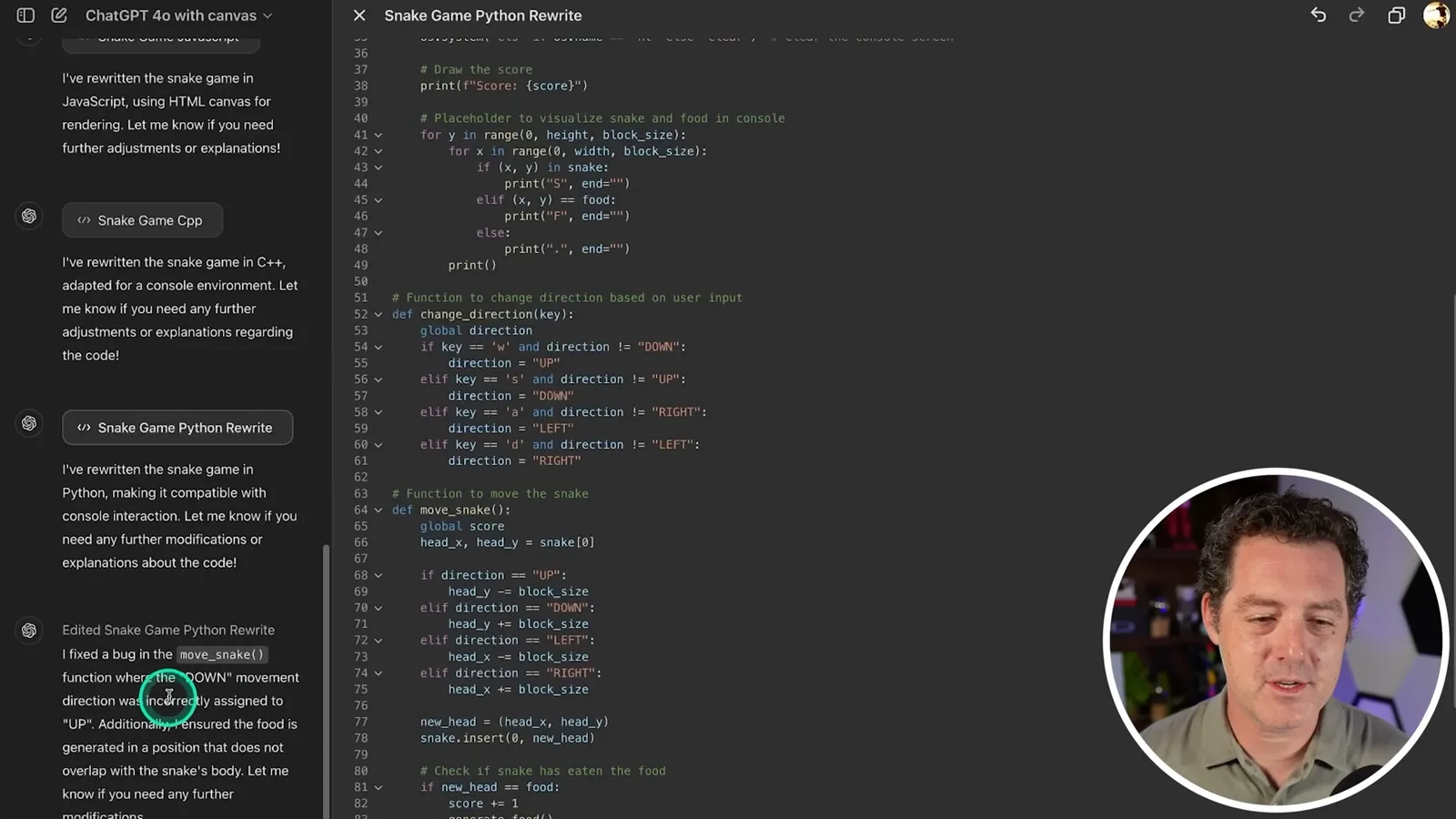
Task: Click the code icon on Snake Game Cpp chip
Action: coord(84,220)
